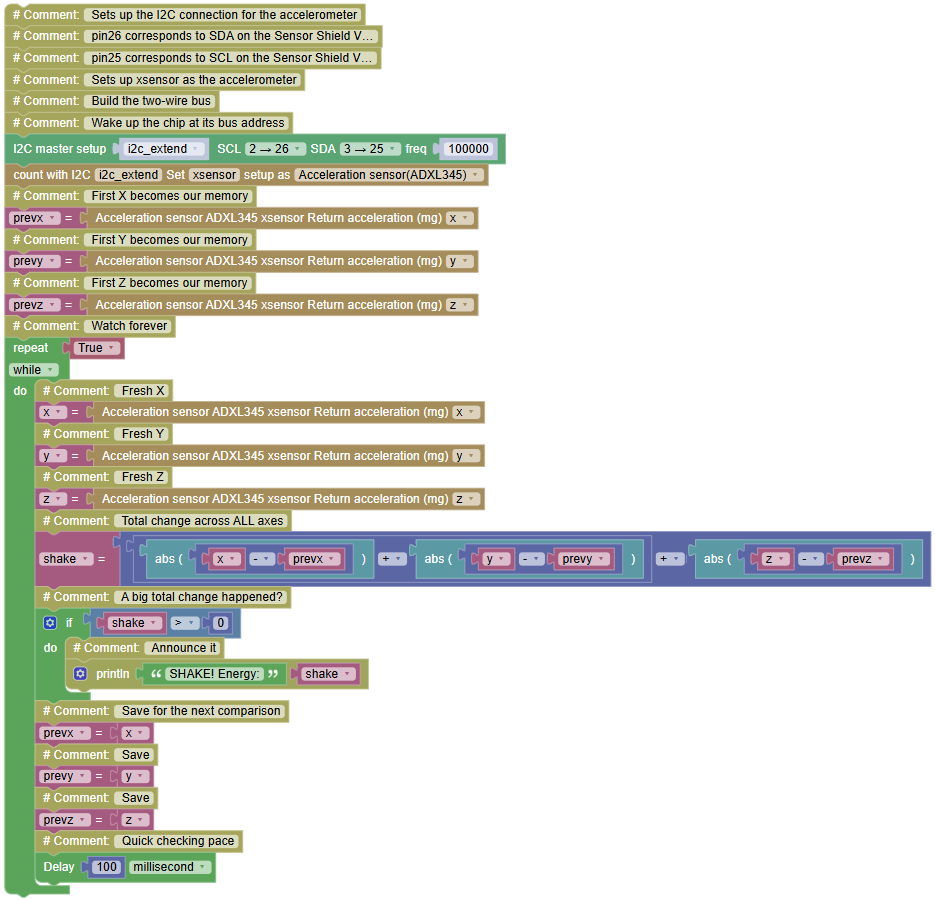The height and width of the screenshot is (900, 935).
Task: Open the Acceleration sensor(ADXL345) type dropdown
Action: coord(390,175)
